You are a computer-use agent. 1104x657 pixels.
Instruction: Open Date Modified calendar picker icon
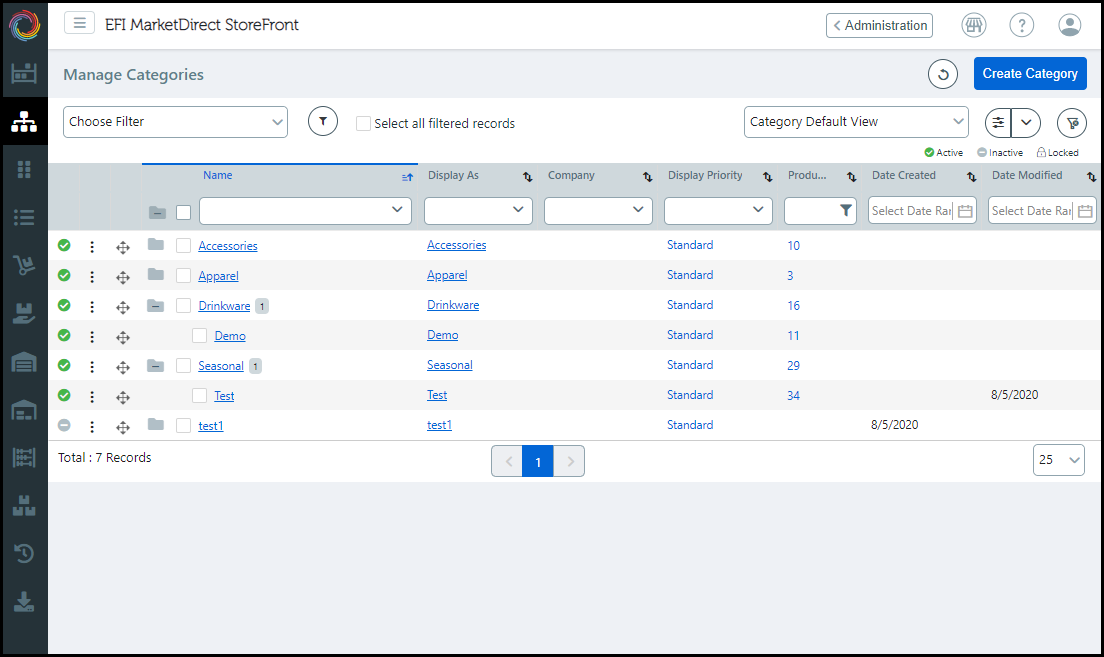pyautogui.click(x=1085, y=211)
